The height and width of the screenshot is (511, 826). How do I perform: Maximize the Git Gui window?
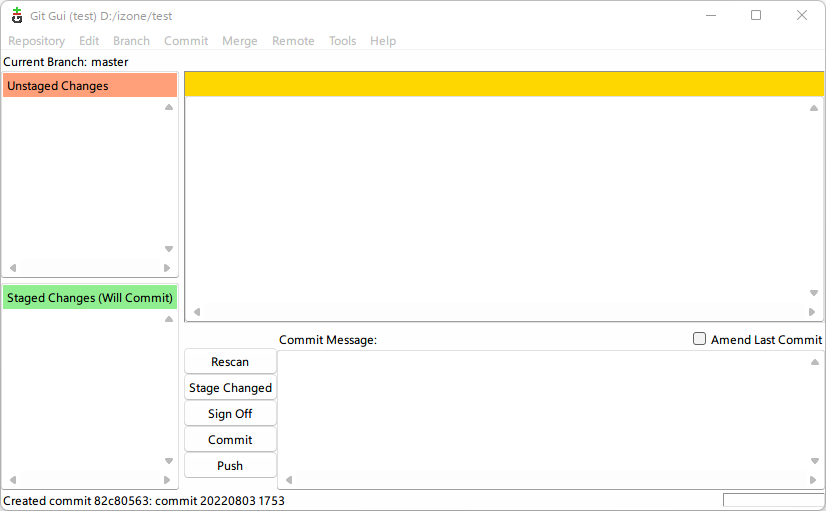(756, 15)
